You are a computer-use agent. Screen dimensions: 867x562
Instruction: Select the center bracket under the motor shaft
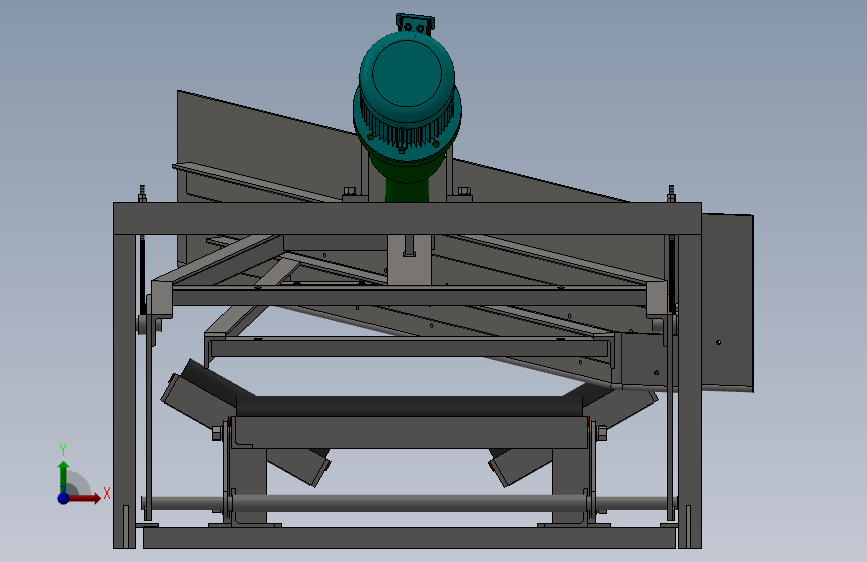coord(409,260)
